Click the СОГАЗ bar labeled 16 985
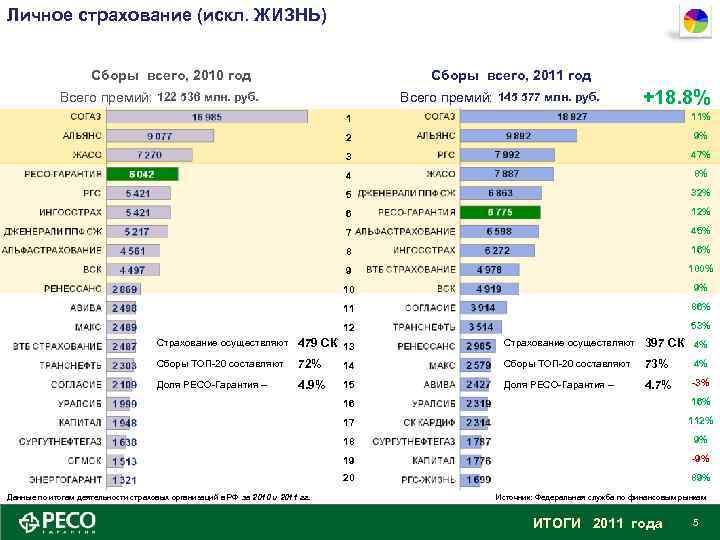 tap(207, 117)
